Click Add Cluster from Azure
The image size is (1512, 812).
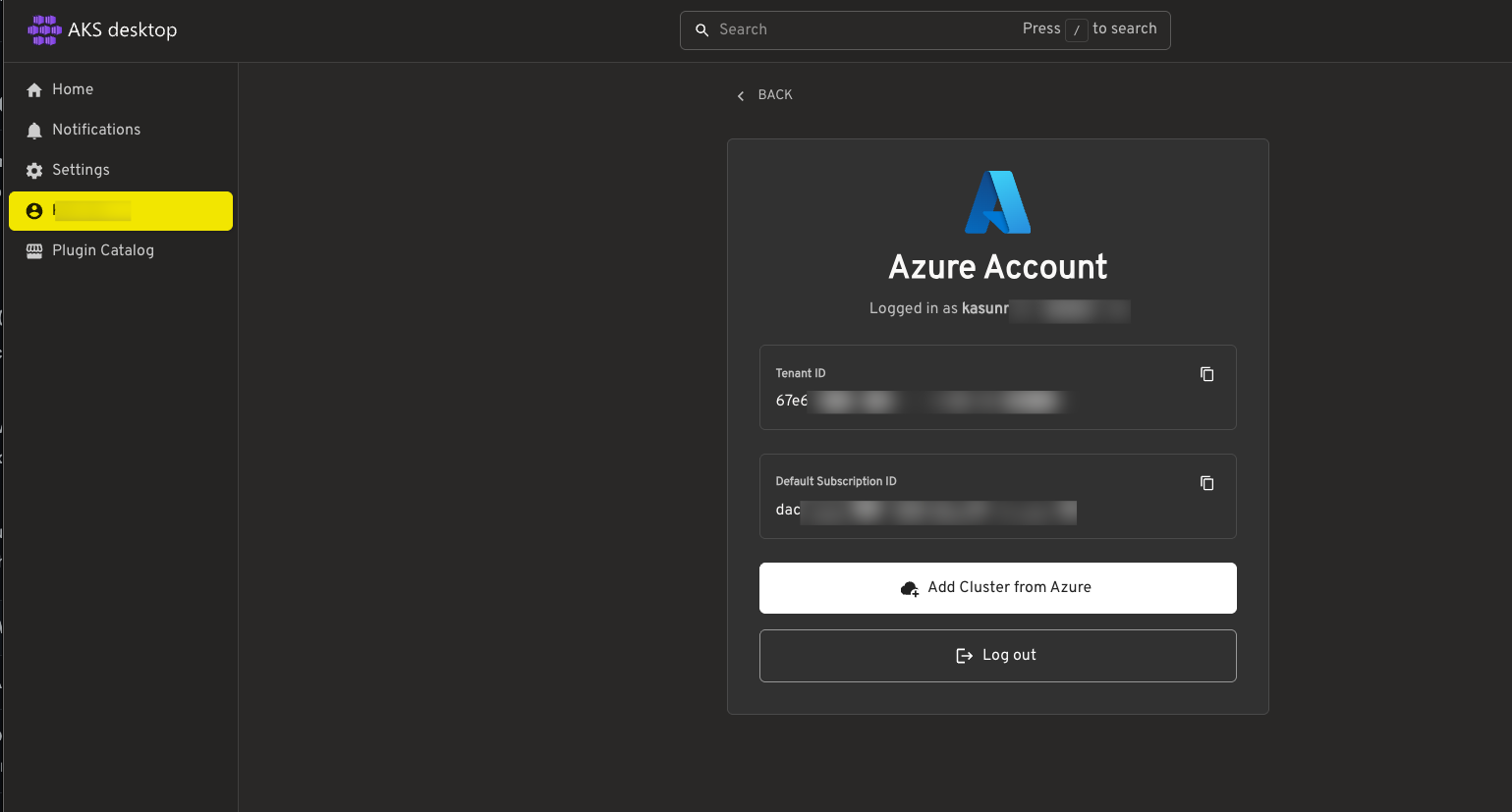click(998, 588)
